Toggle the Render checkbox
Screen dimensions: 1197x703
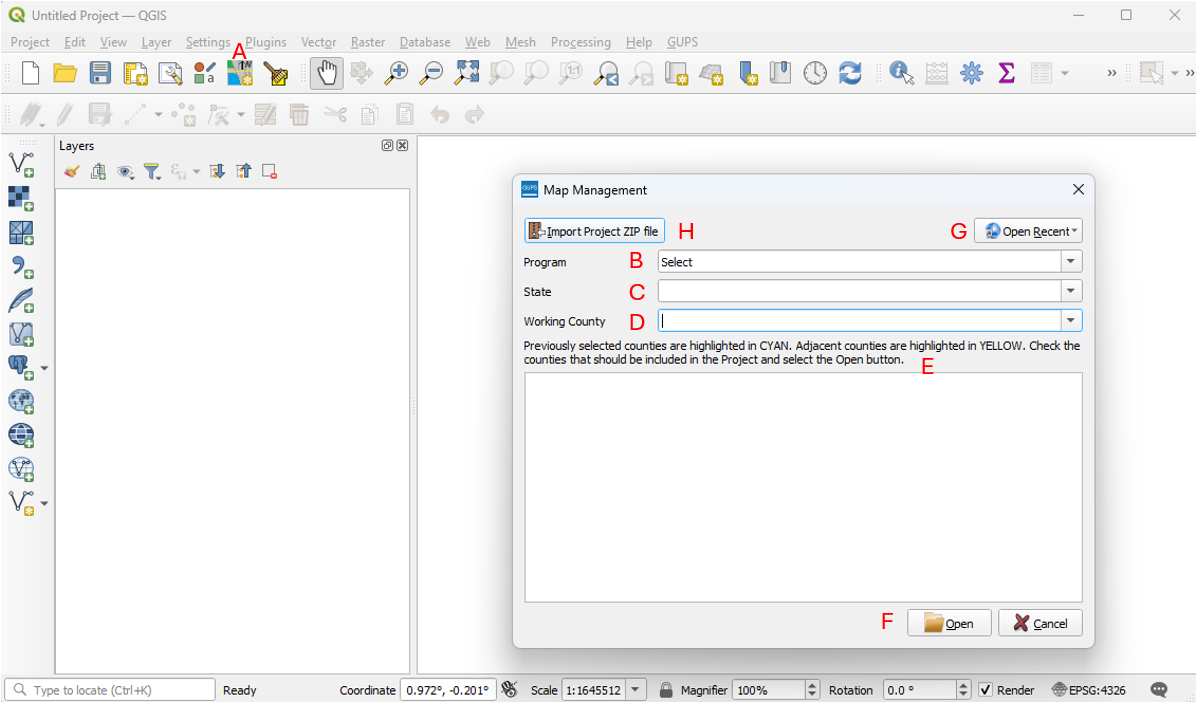coord(985,690)
